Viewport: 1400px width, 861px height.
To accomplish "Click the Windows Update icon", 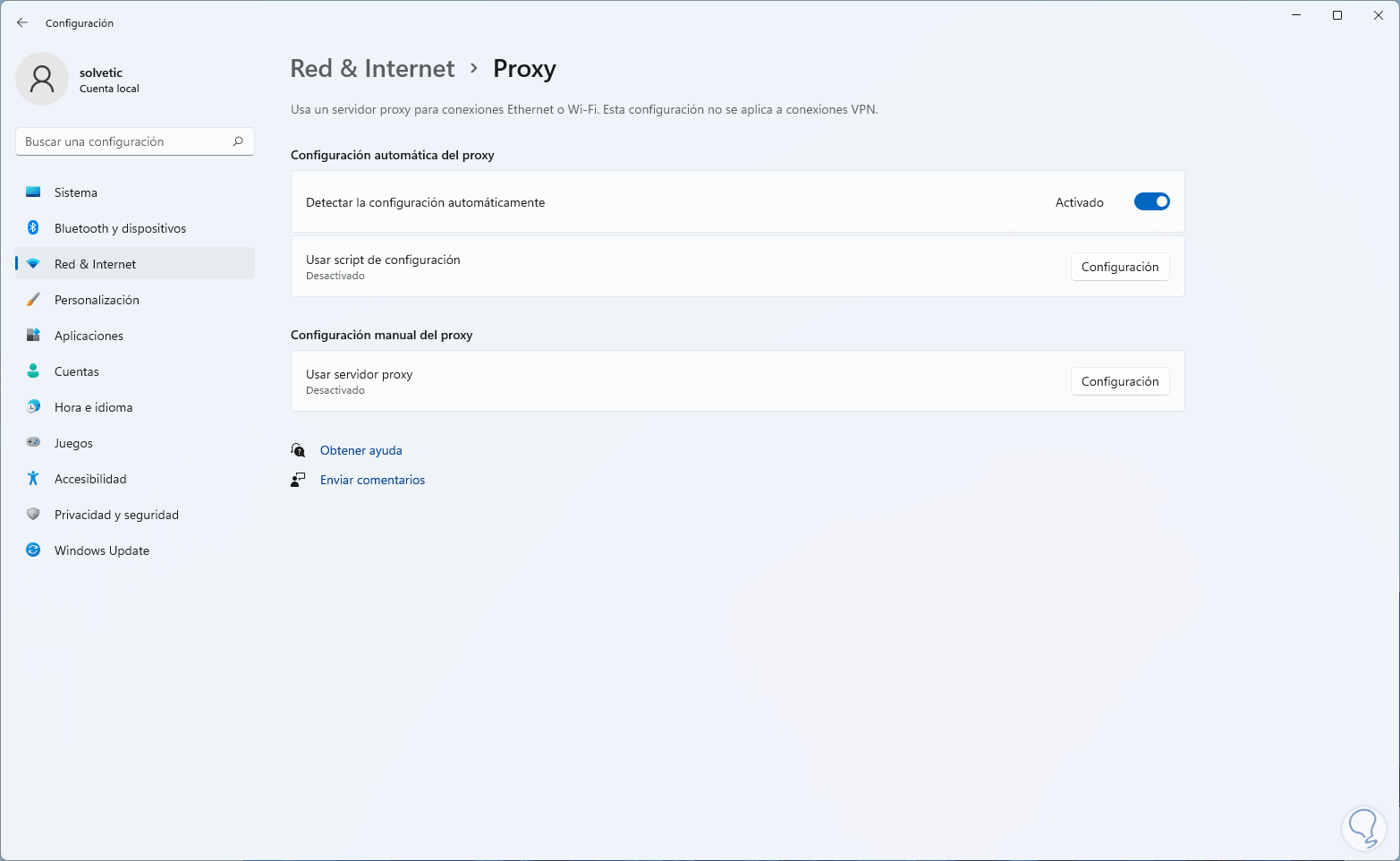I will pos(33,550).
